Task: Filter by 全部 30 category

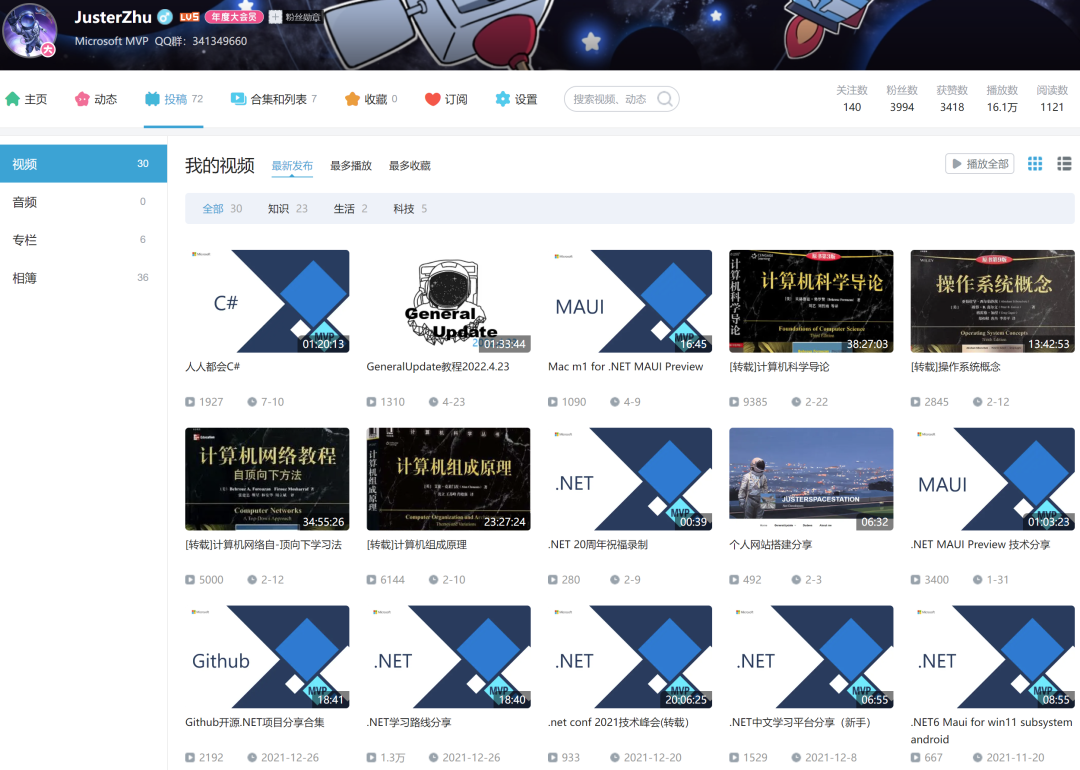Action: 222,209
